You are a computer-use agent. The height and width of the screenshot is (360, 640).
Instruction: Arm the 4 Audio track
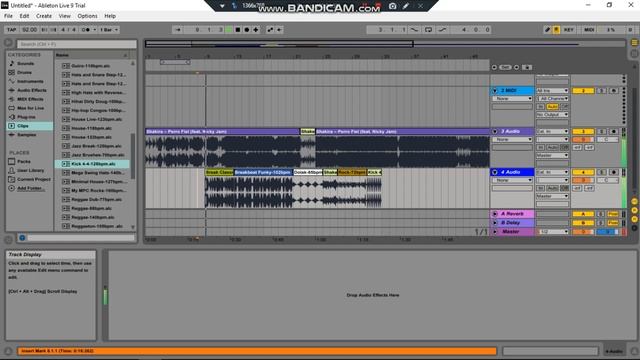[x=613, y=172]
